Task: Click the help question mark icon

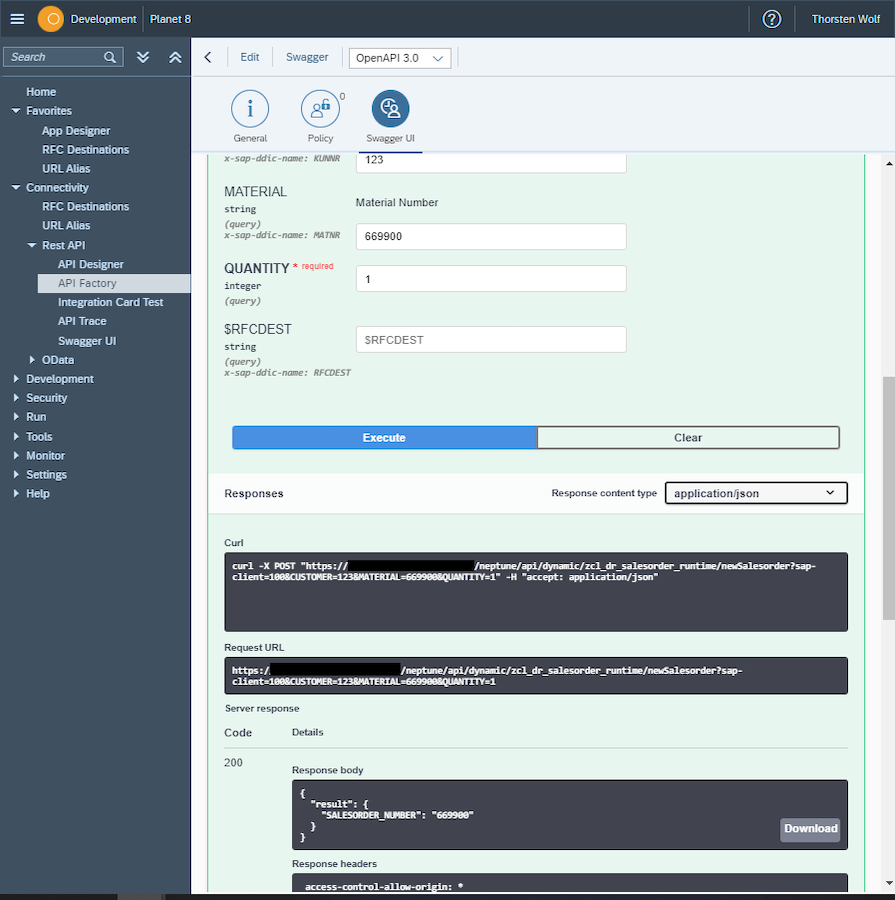Action: point(771,19)
